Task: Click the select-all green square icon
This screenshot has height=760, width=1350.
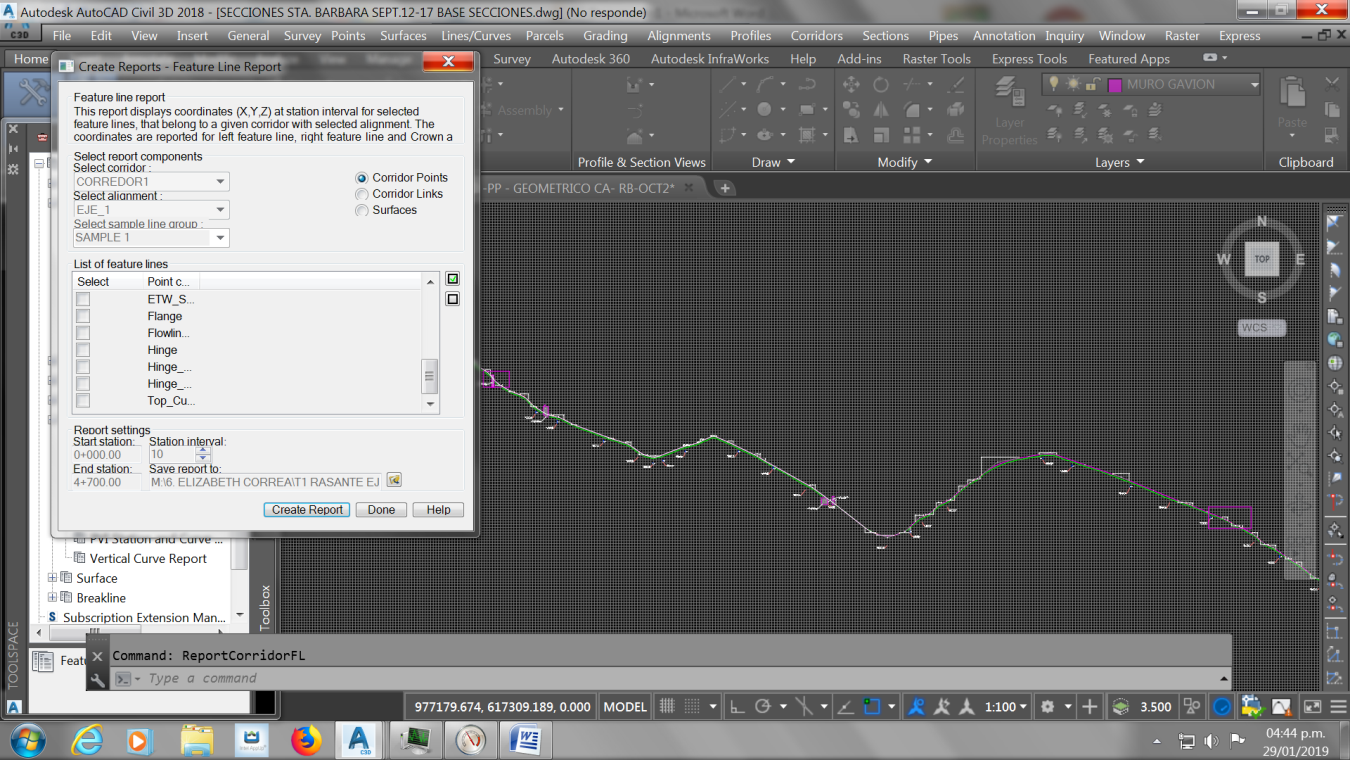Action: tap(453, 280)
